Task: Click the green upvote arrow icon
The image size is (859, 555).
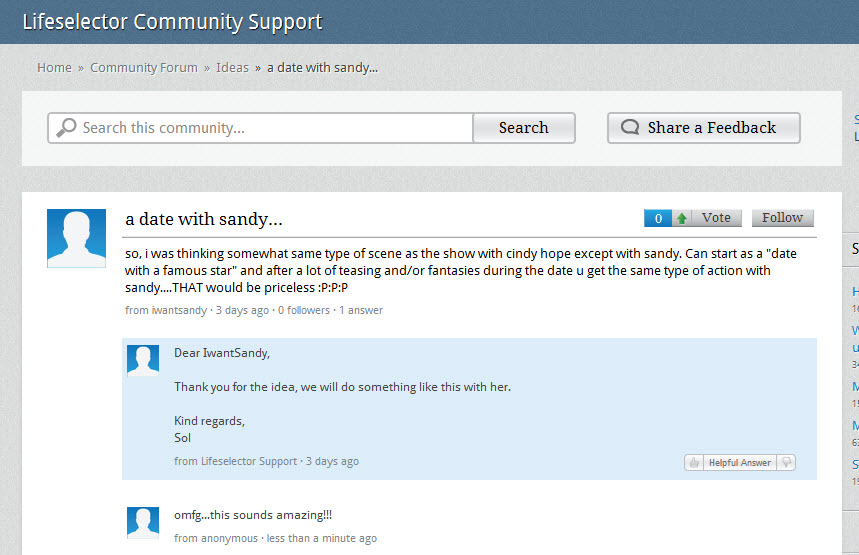Action: click(x=682, y=218)
